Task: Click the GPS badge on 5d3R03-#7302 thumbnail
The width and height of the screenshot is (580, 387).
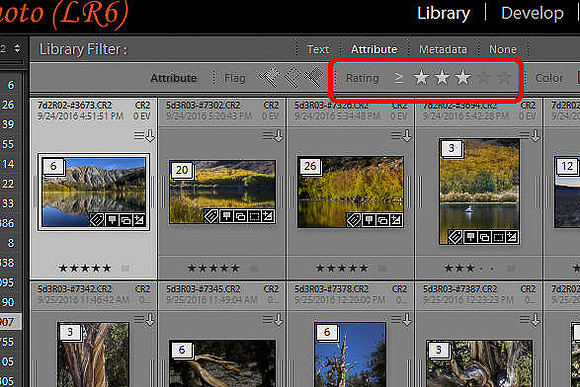Action: [x=226, y=216]
